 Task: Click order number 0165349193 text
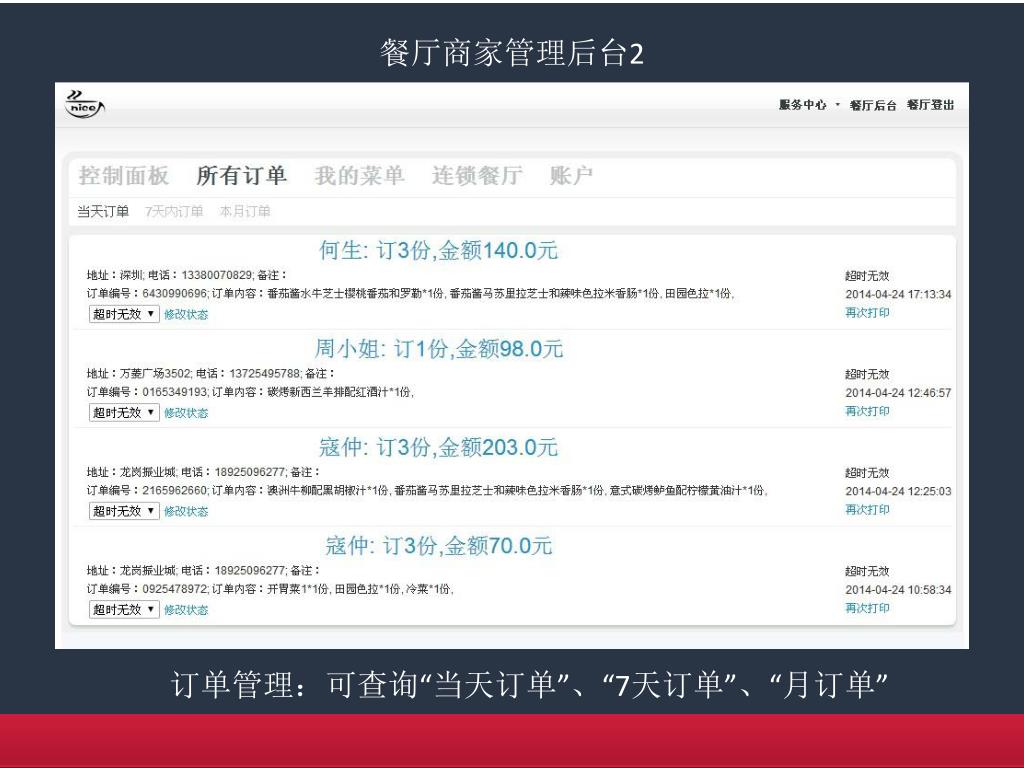point(174,392)
